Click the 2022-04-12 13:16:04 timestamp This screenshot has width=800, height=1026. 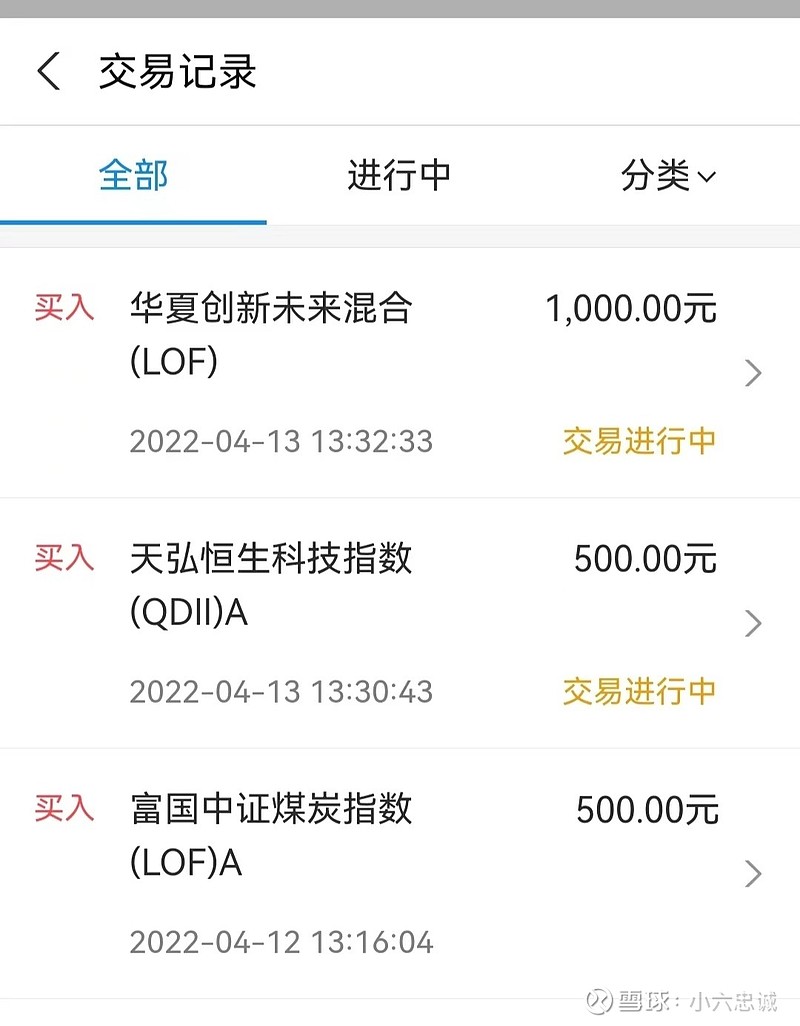[281, 942]
